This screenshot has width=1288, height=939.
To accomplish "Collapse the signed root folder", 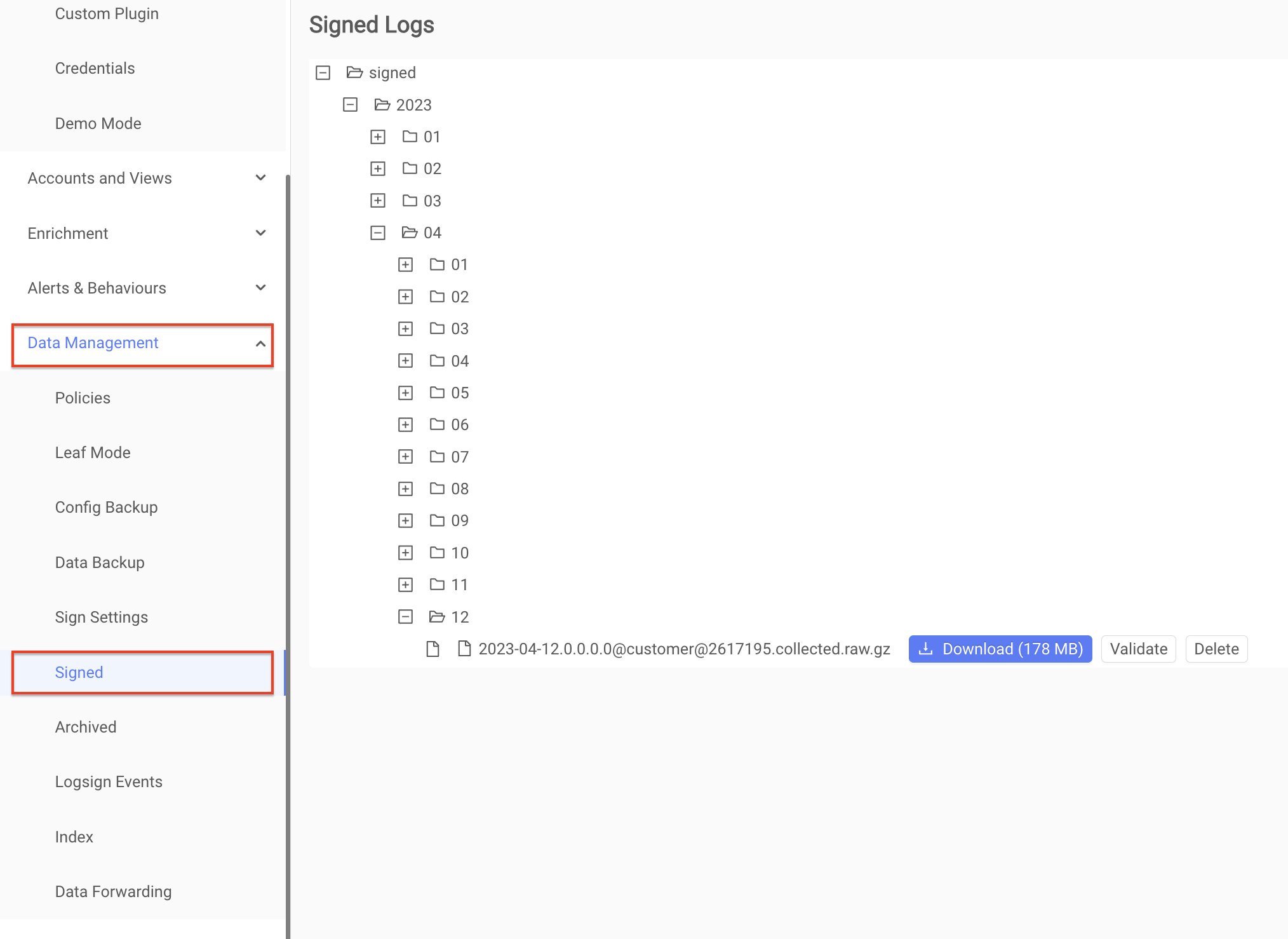I will [323, 73].
